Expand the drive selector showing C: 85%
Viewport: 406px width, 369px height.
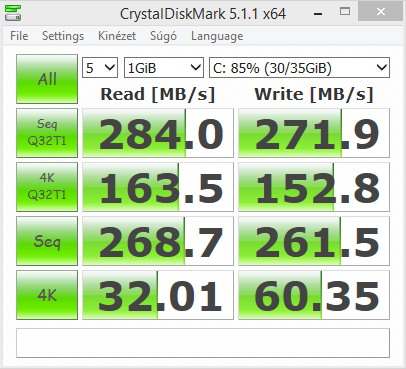[299, 68]
